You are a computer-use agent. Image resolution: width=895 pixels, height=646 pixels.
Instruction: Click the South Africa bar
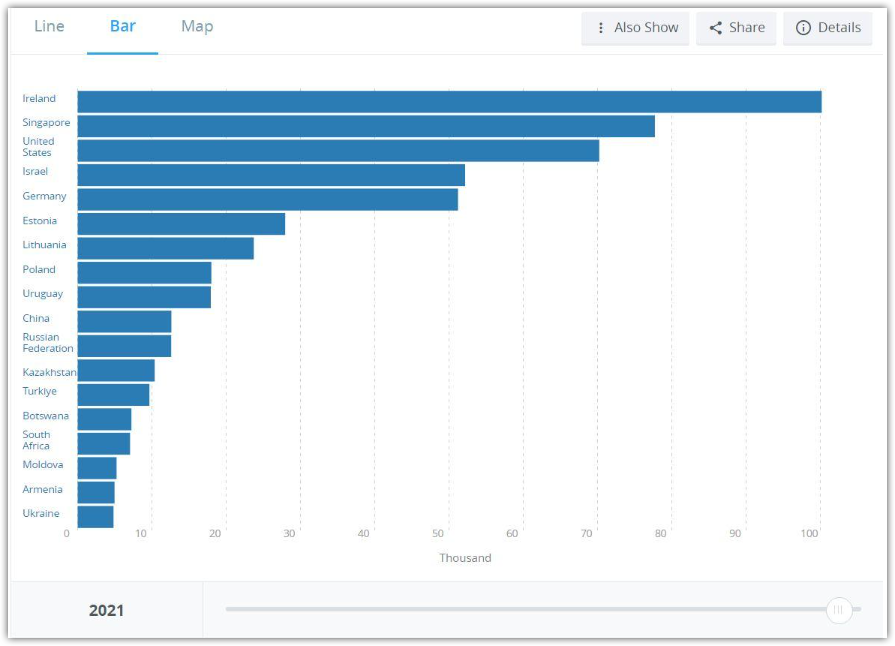(x=104, y=444)
